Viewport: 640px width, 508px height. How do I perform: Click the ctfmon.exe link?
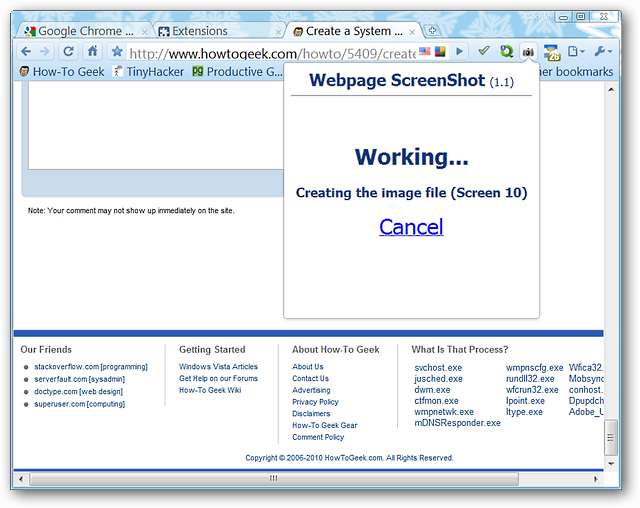(436, 401)
